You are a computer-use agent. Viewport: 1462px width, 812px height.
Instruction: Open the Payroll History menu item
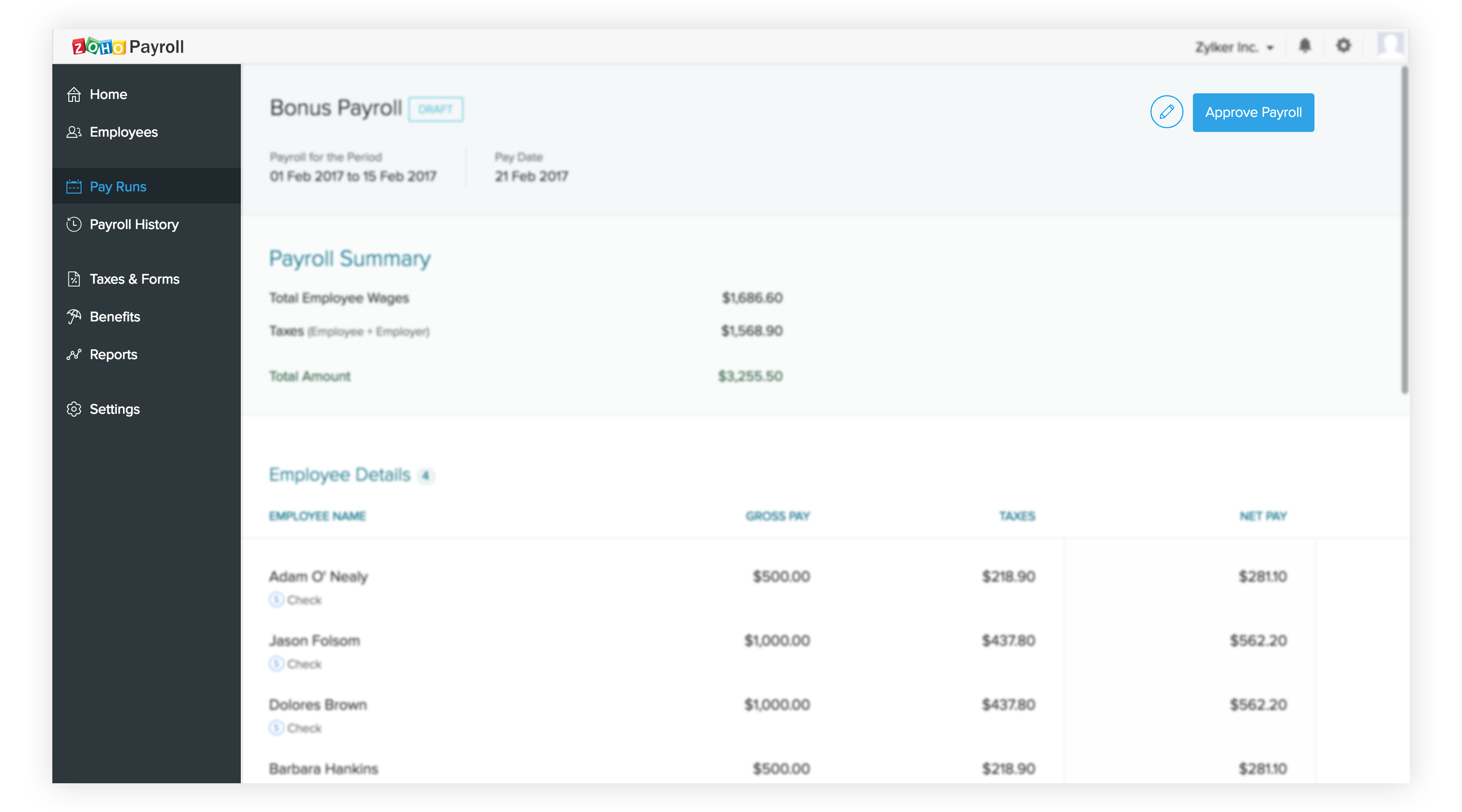click(134, 224)
